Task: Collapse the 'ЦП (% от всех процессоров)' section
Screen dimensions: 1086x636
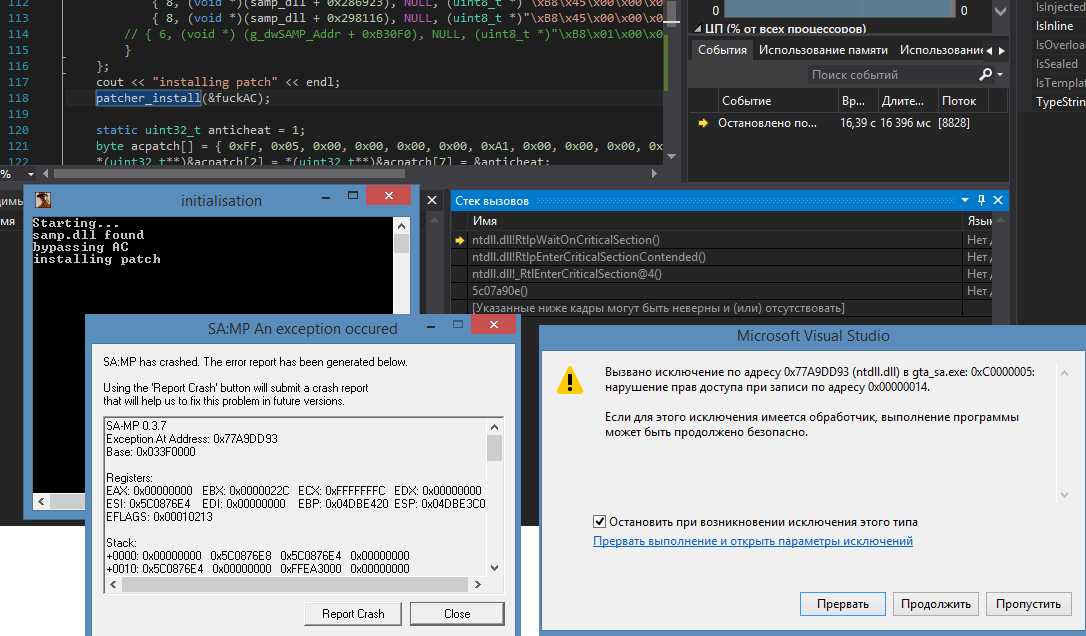Action: pos(697,29)
